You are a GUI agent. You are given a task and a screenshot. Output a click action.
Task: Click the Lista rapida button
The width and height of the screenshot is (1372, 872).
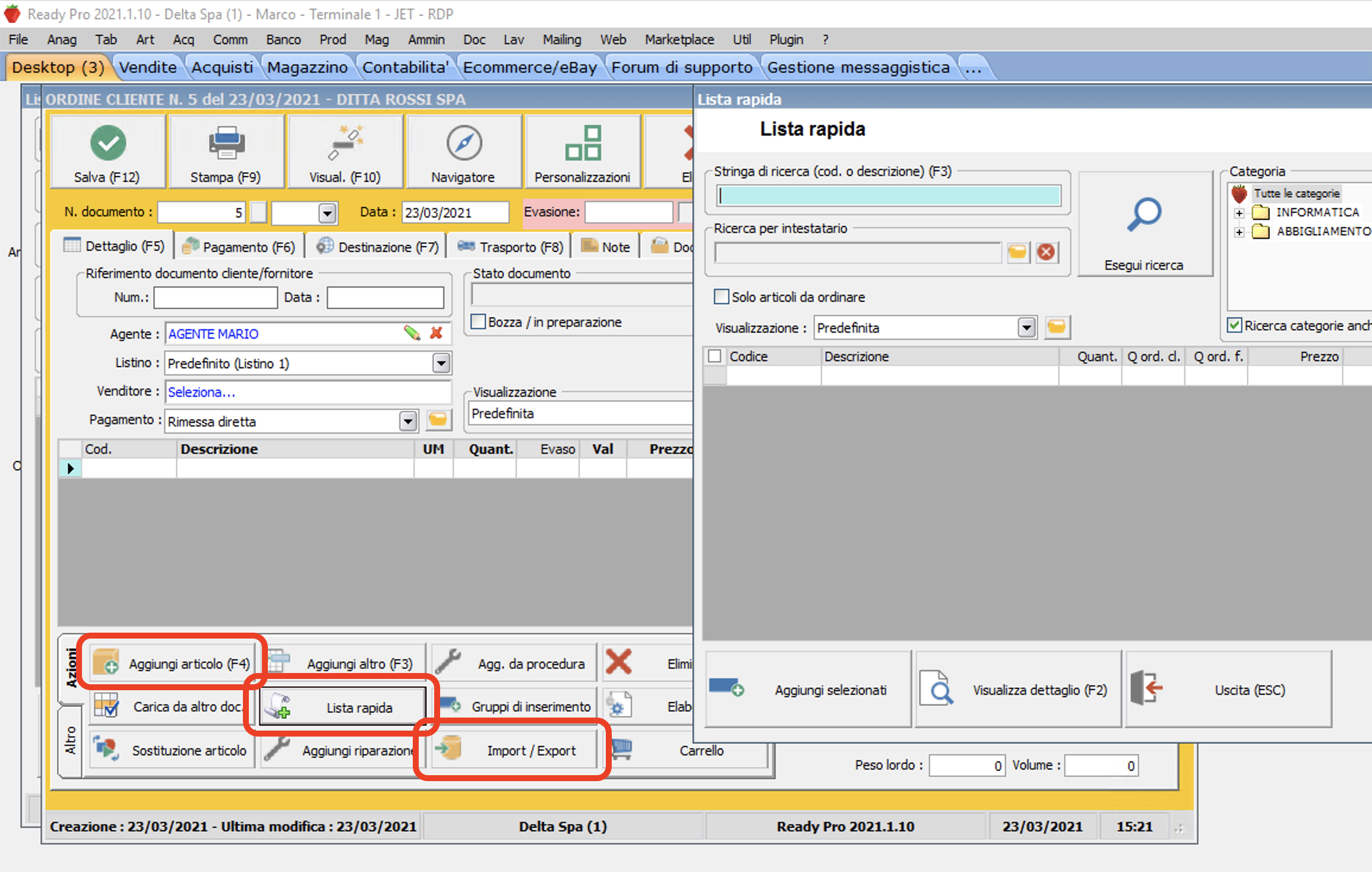pyautogui.click(x=343, y=707)
